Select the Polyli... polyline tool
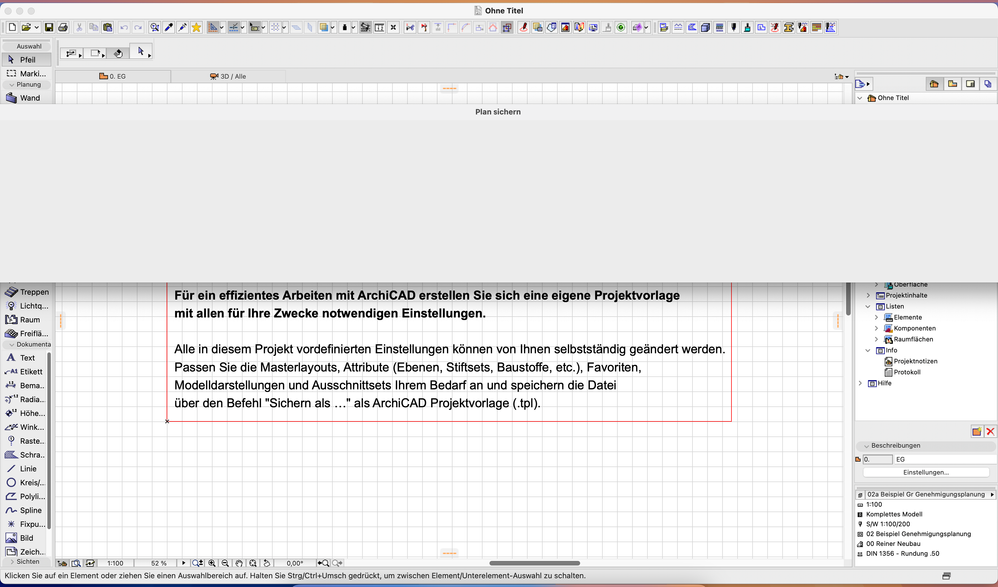Viewport: 998px width, 587px height. (24, 496)
